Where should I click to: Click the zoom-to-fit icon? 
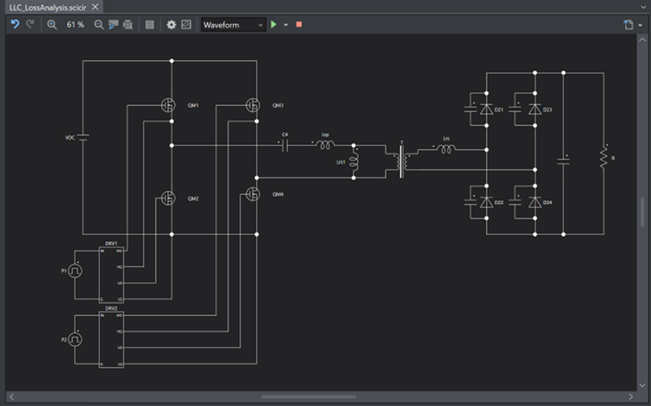[x=128, y=24]
